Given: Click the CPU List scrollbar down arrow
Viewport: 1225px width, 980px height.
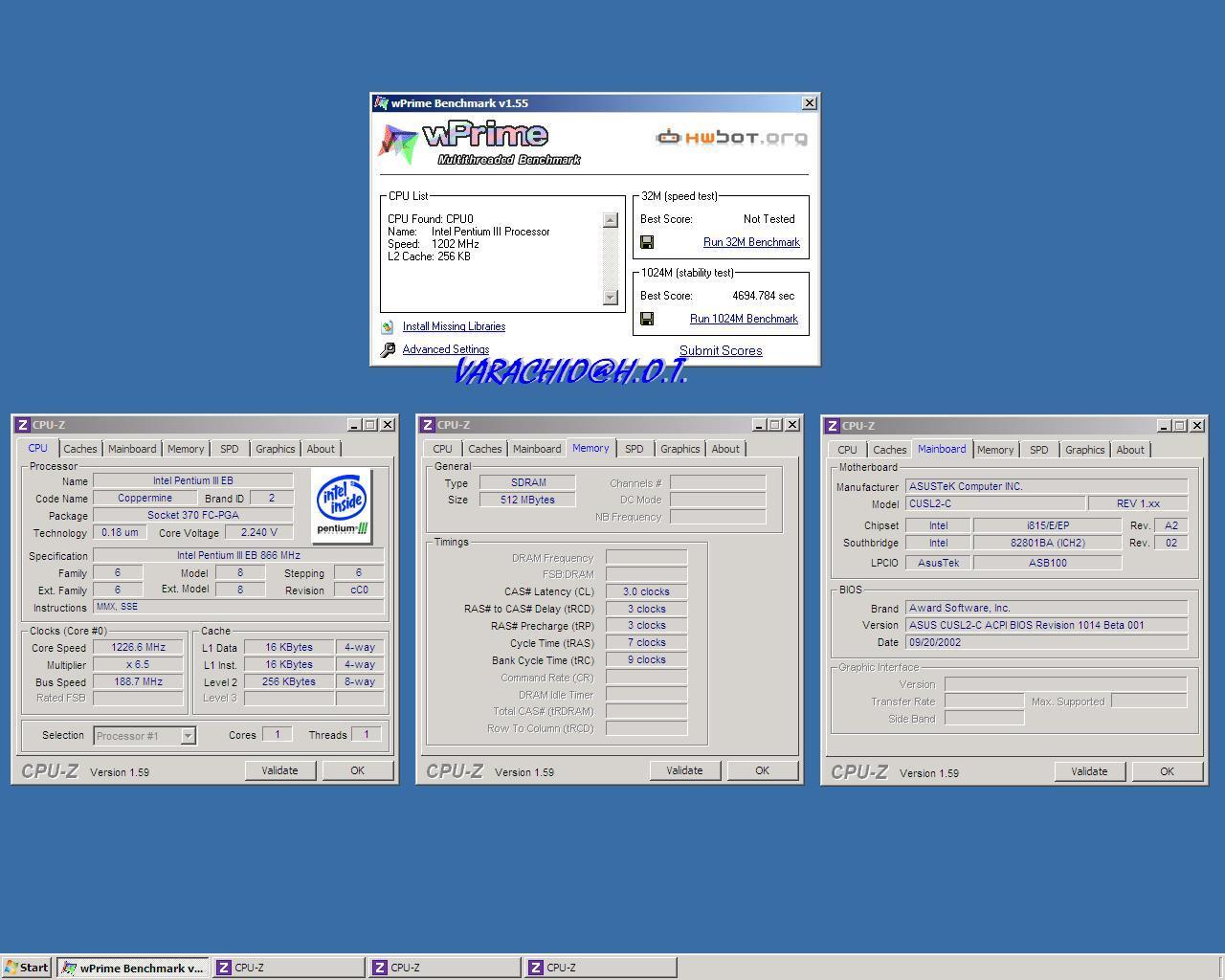Looking at the screenshot, I should pyautogui.click(x=611, y=298).
